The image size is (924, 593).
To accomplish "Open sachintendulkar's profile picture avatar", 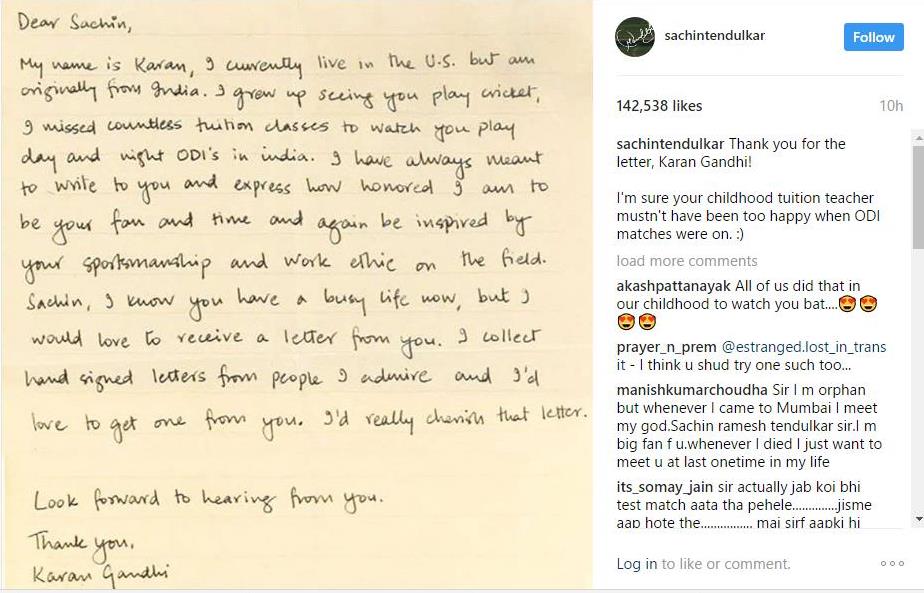I will pos(634,37).
